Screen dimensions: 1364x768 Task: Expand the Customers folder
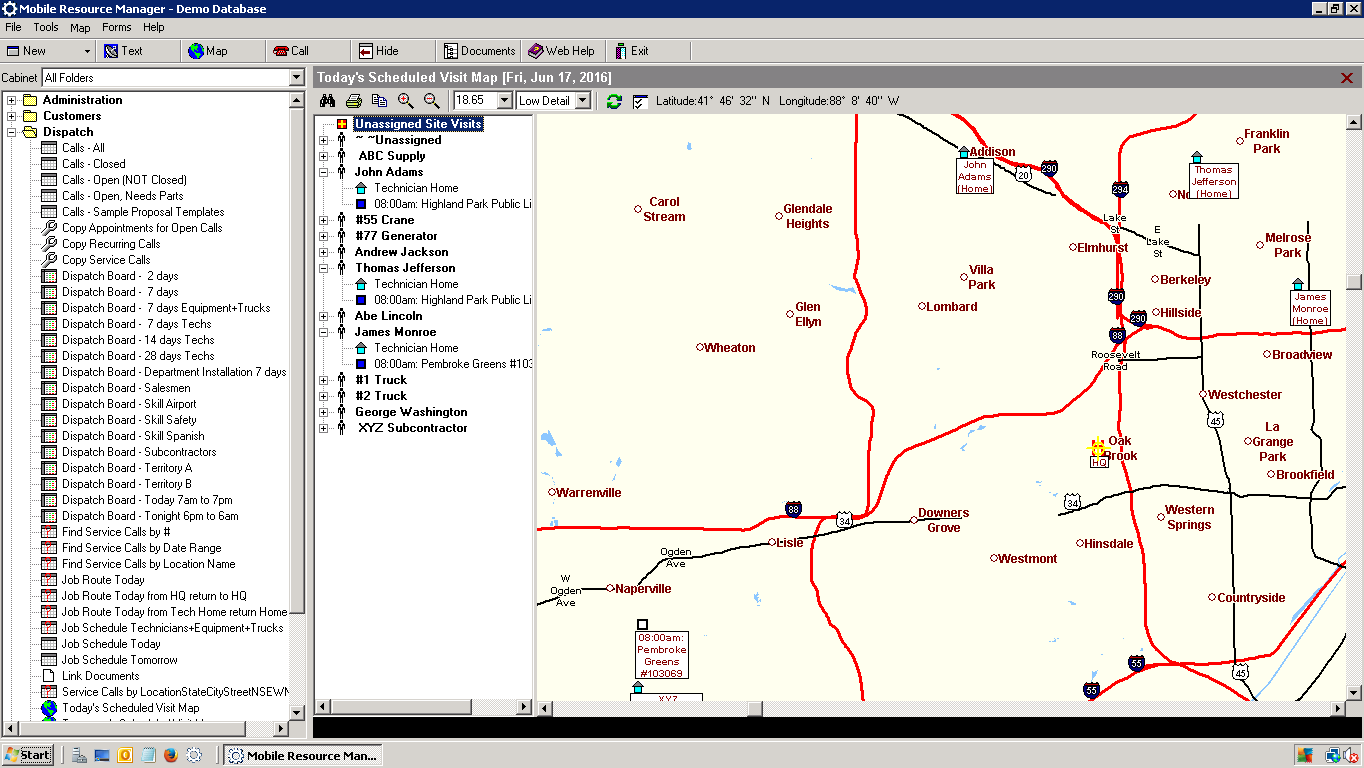[12, 116]
